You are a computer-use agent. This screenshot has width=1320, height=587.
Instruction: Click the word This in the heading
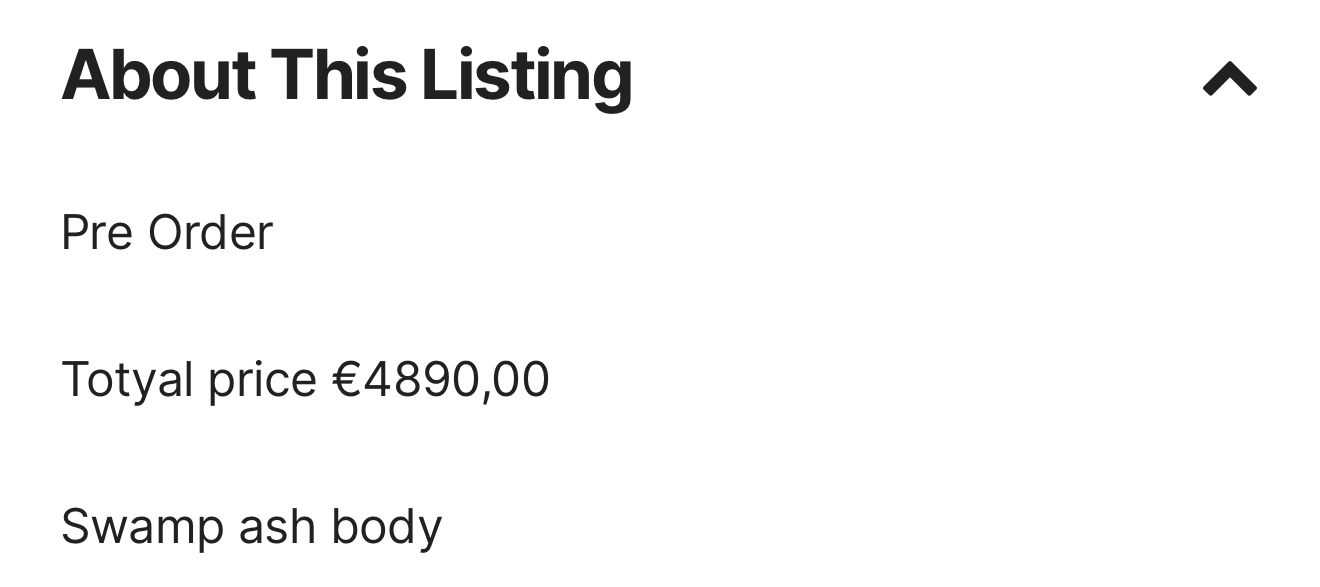point(338,76)
